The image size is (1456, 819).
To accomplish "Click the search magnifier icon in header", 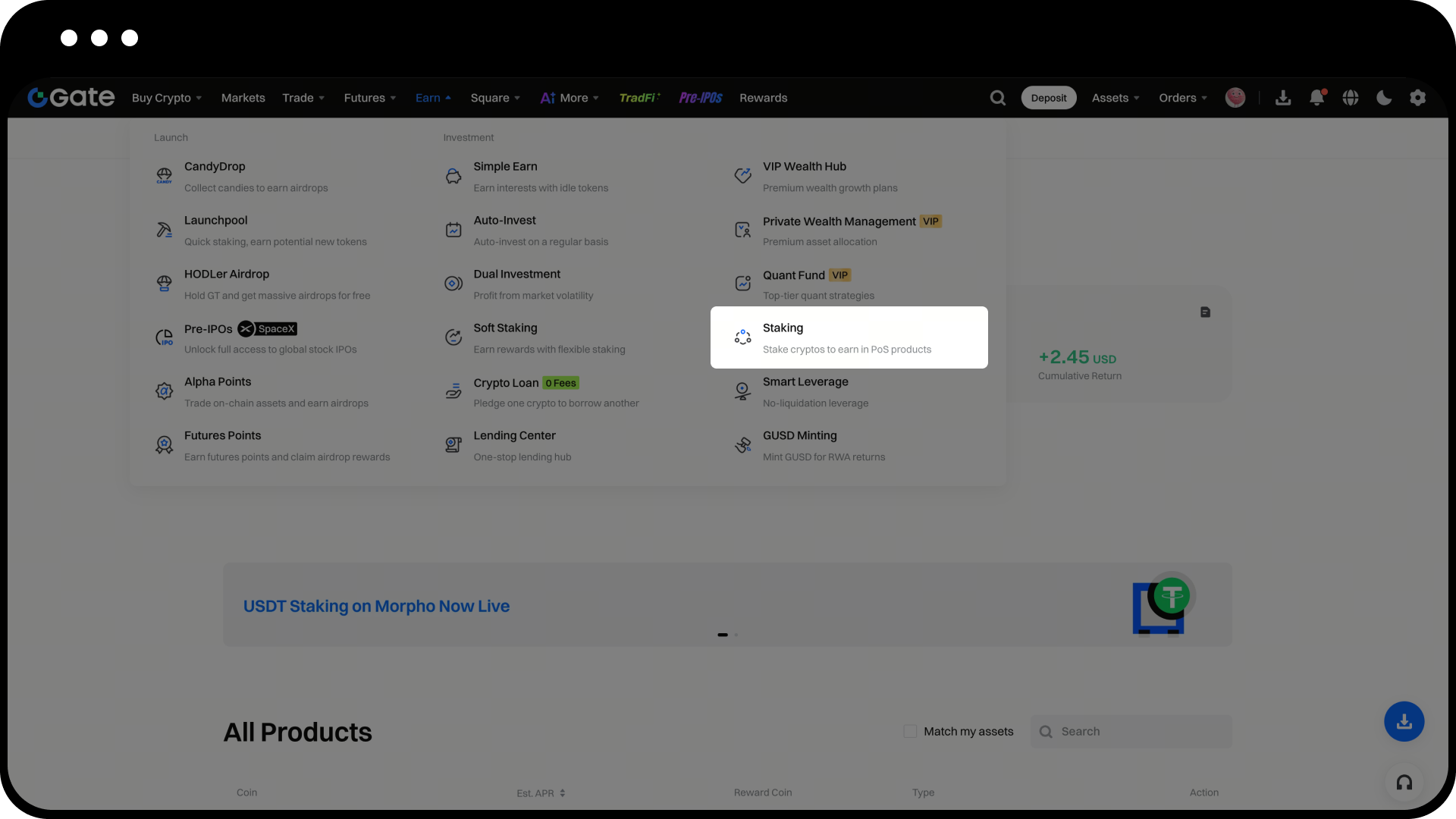I will (998, 98).
